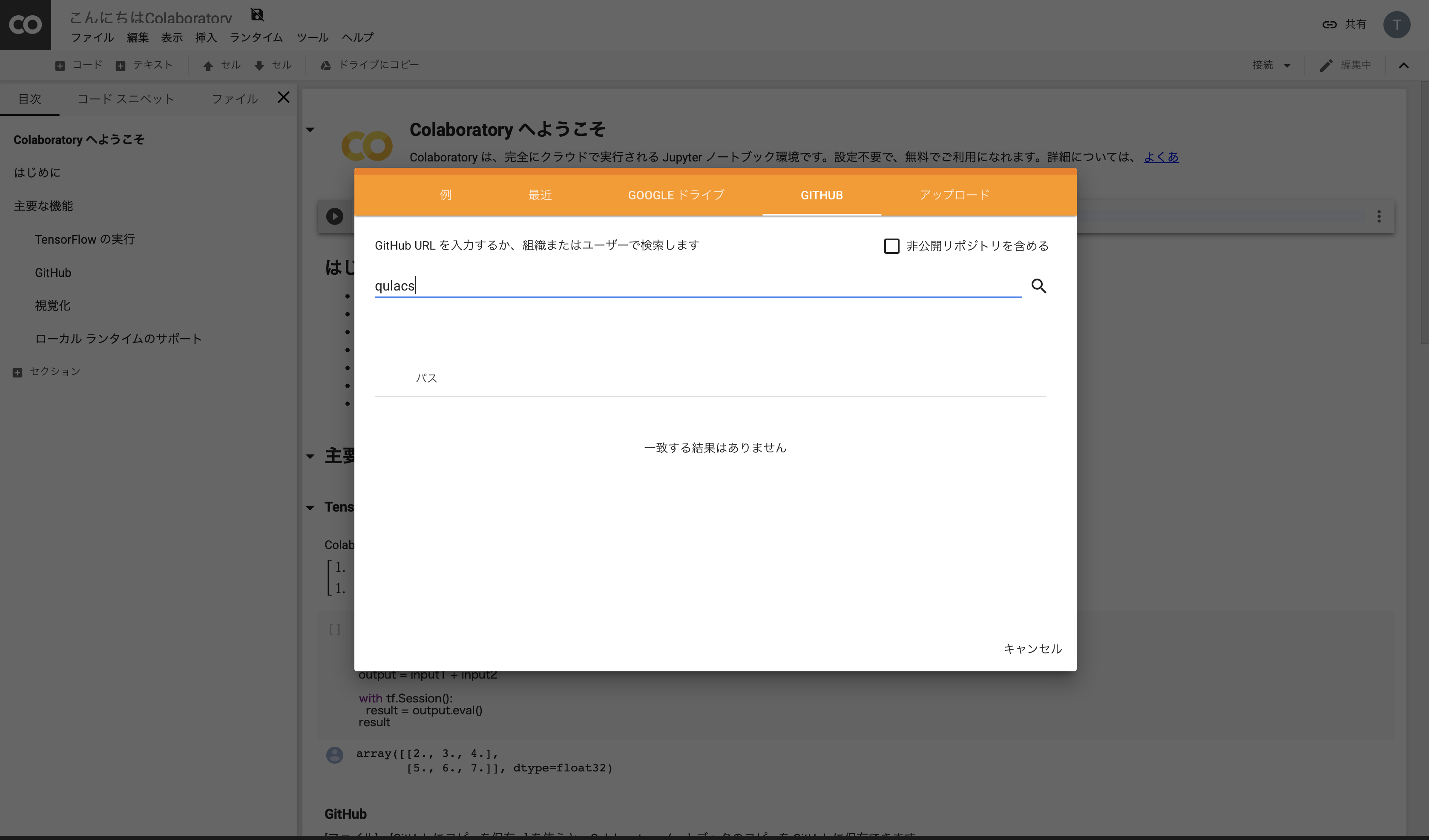Click the move cell down arrow
This screenshot has width=1429, height=840.
click(259, 66)
